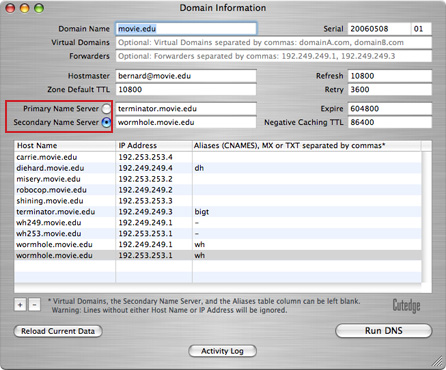Click the Serial field 20060508
446x370 pixels.
(379, 29)
